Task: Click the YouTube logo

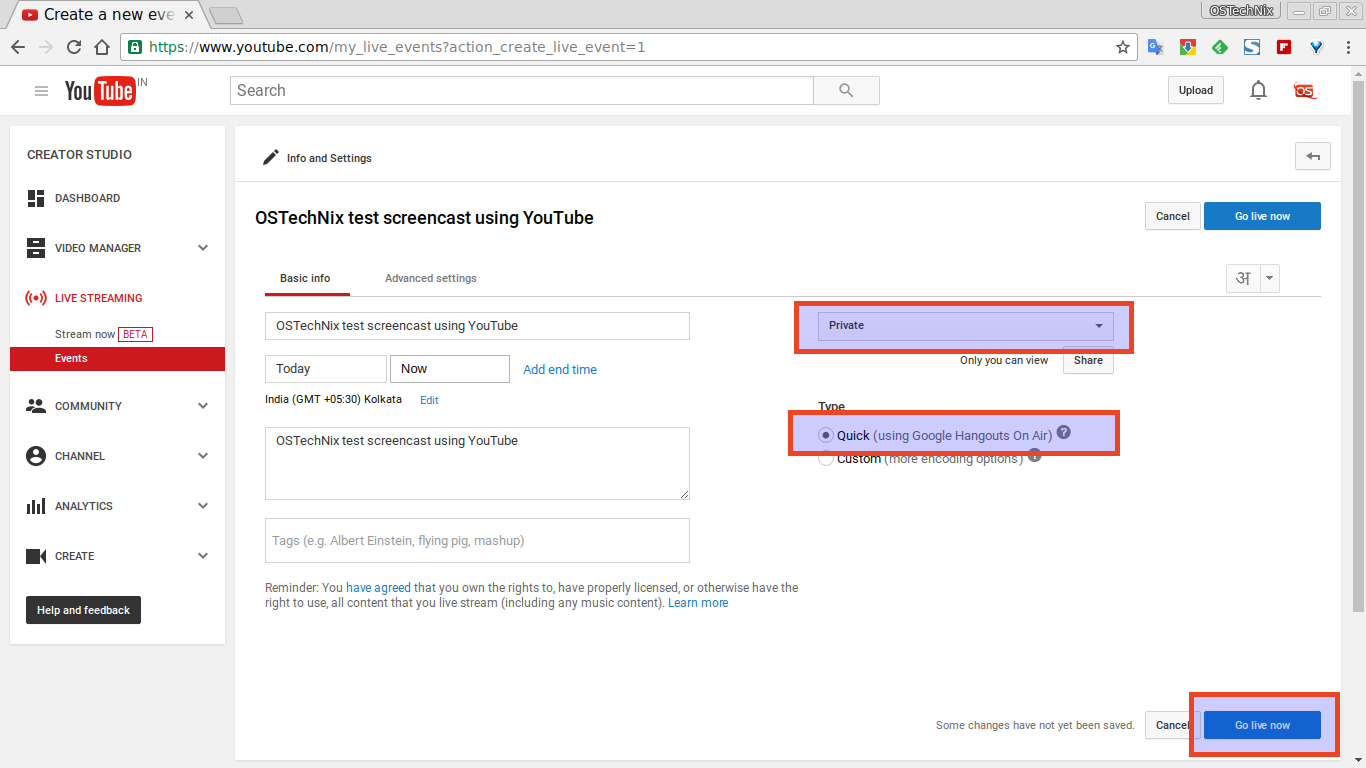Action: coord(100,91)
